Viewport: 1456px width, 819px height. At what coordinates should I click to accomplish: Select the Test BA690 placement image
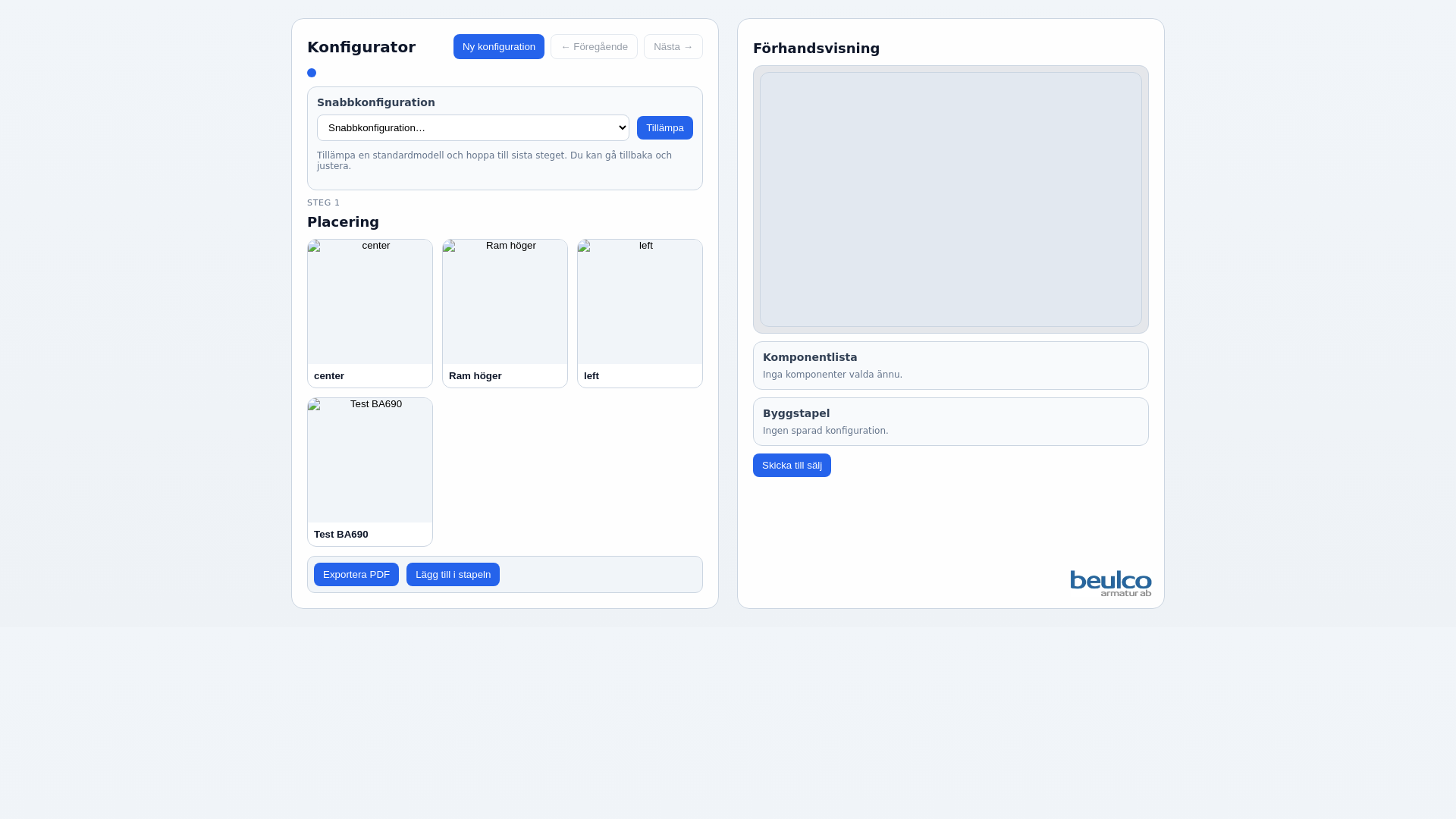370,461
